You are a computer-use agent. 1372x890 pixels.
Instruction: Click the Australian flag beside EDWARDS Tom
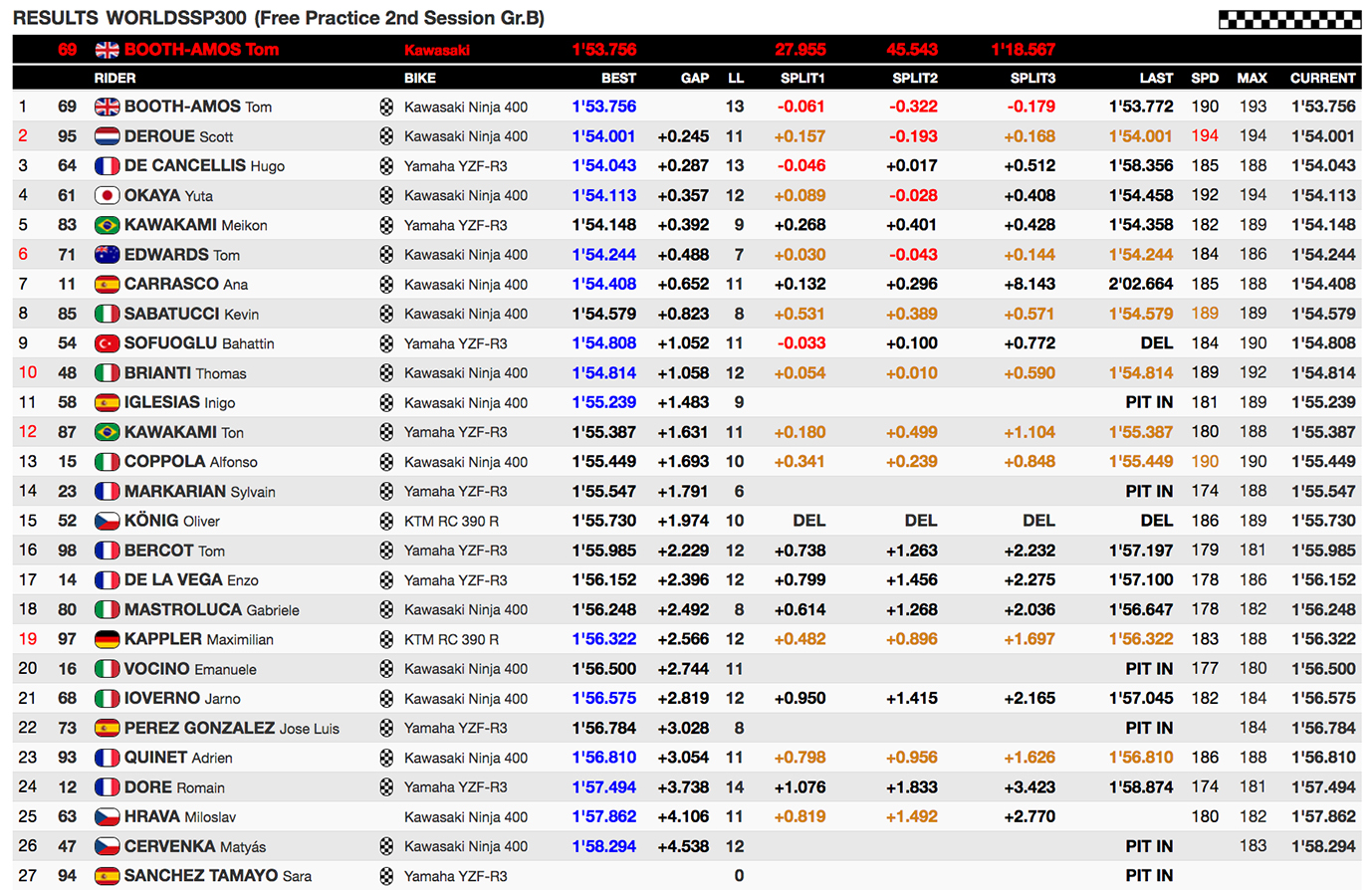point(107,255)
